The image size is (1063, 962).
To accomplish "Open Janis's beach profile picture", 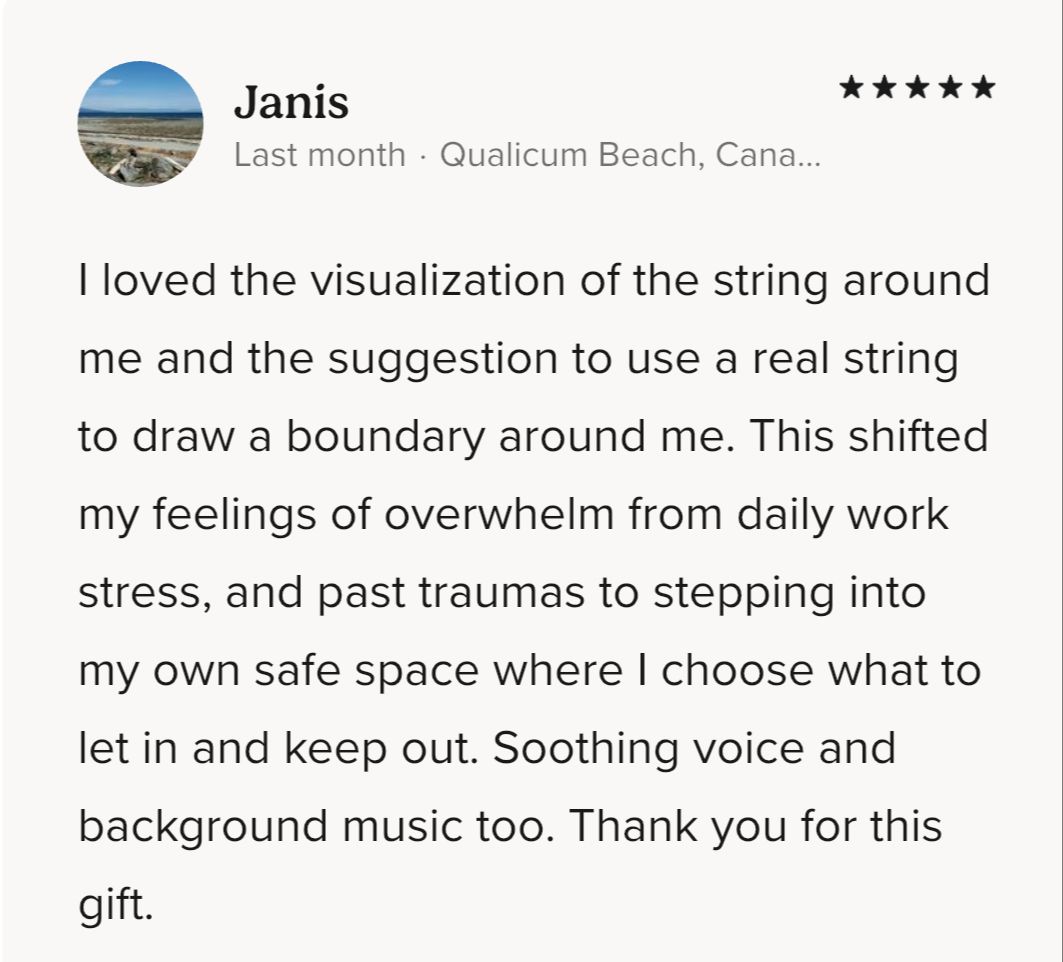I will [x=140, y=123].
